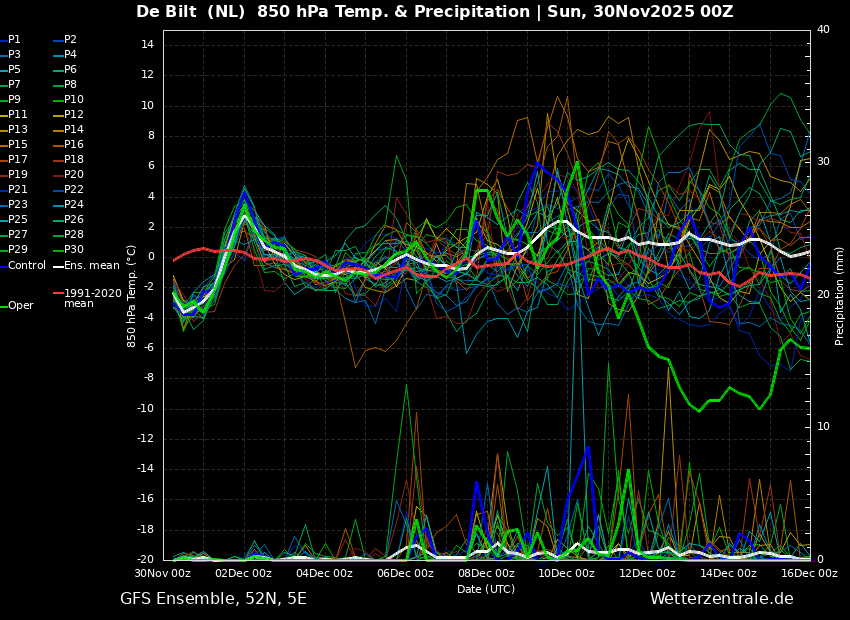Viewport: 850px width, 620px height.
Task: Click the 850 hPa Temp. (°C) axis label
Action: [132, 296]
